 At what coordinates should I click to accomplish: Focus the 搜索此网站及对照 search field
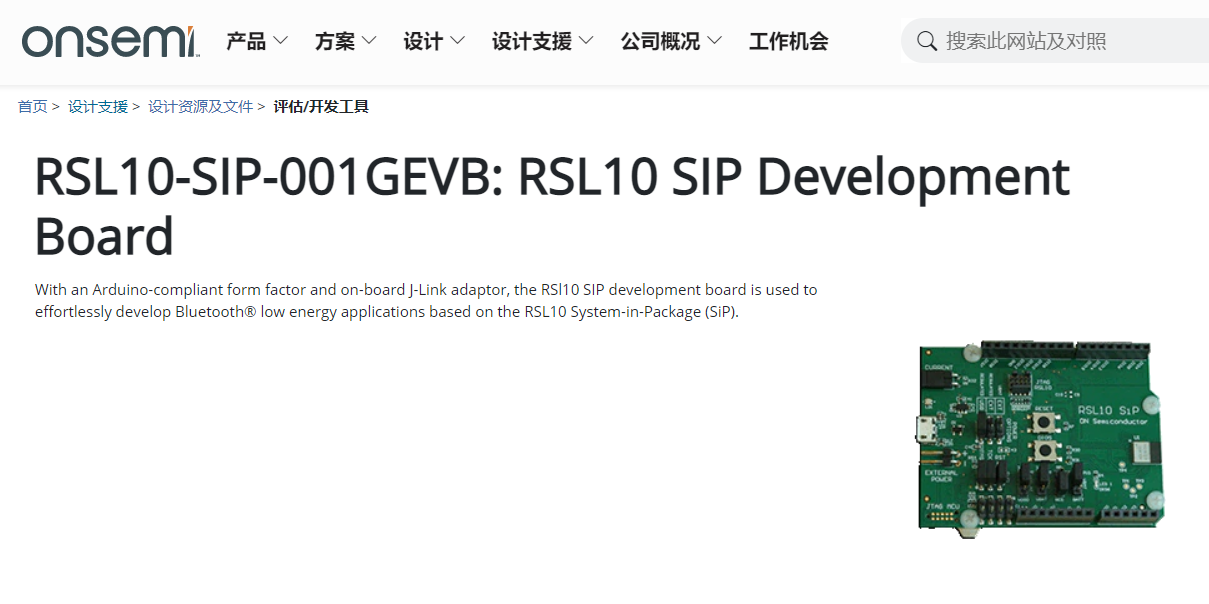(x=1055, y=41)
